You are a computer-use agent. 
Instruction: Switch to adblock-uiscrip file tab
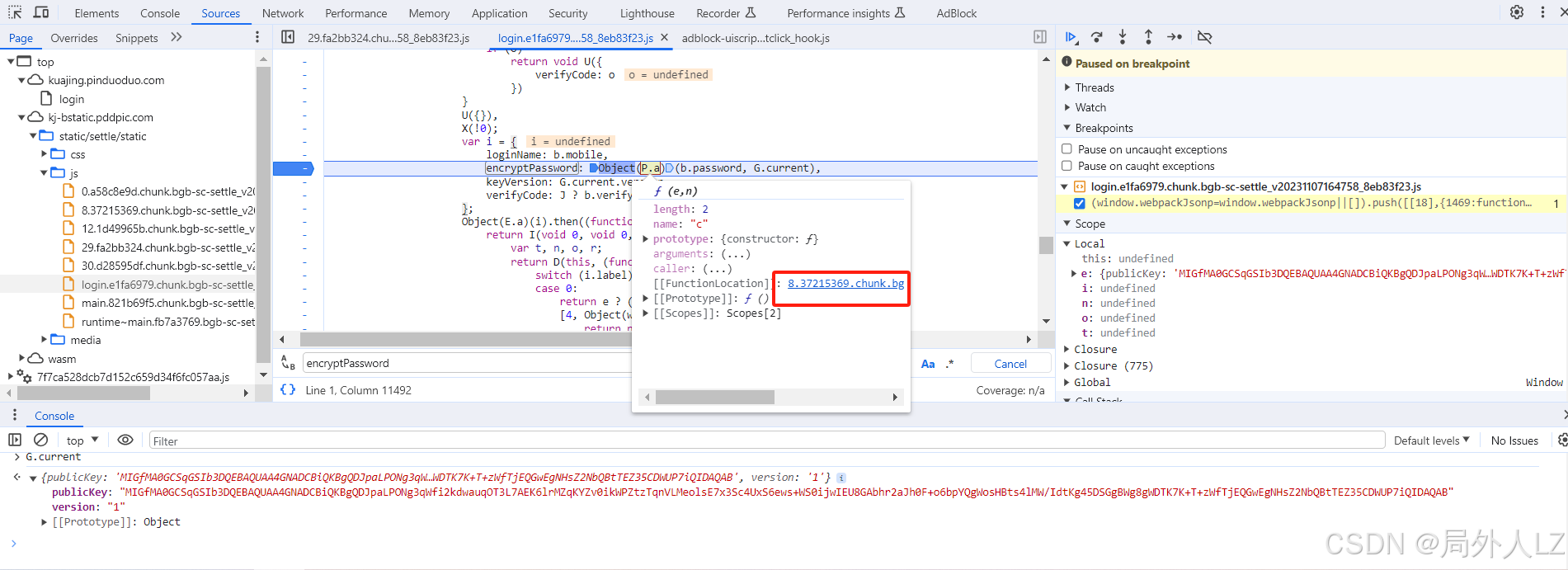click(756, 38)
